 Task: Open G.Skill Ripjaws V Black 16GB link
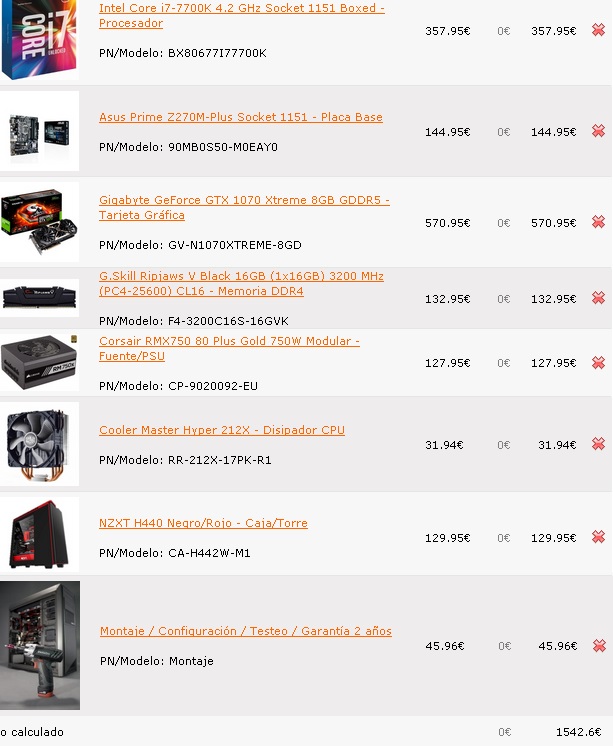click(x=241, y=284)
